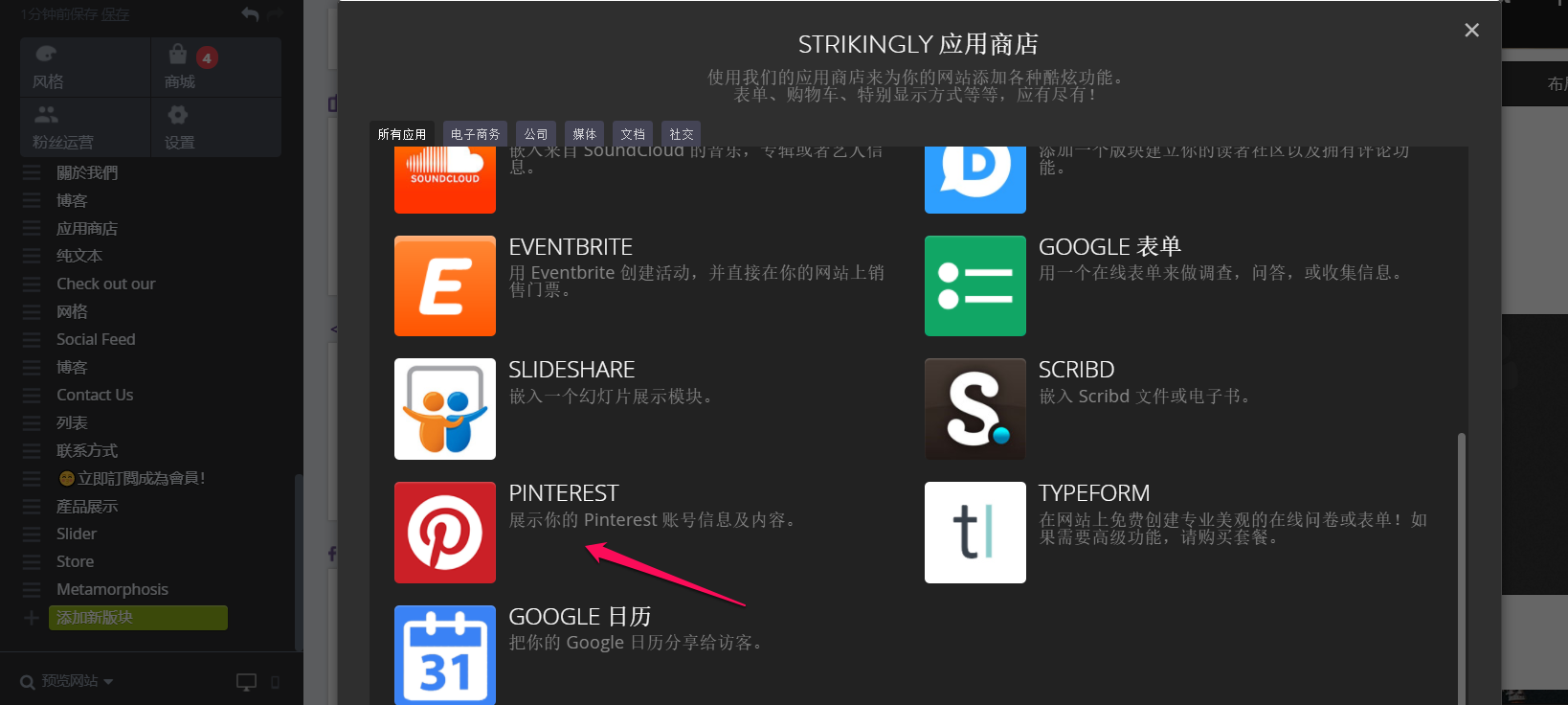Click the app store list scrollbar
Image resolution: width=1568 pixels, height=705 pixels.
click(x=1461, y=569)
